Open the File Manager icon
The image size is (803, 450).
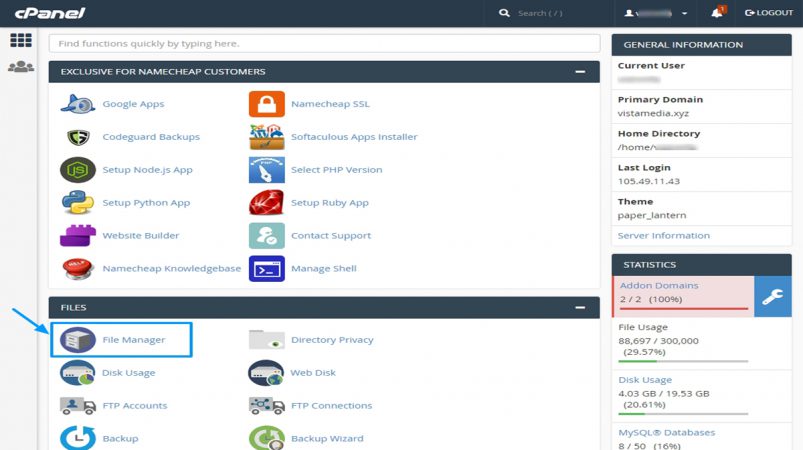tap(77, 340)
